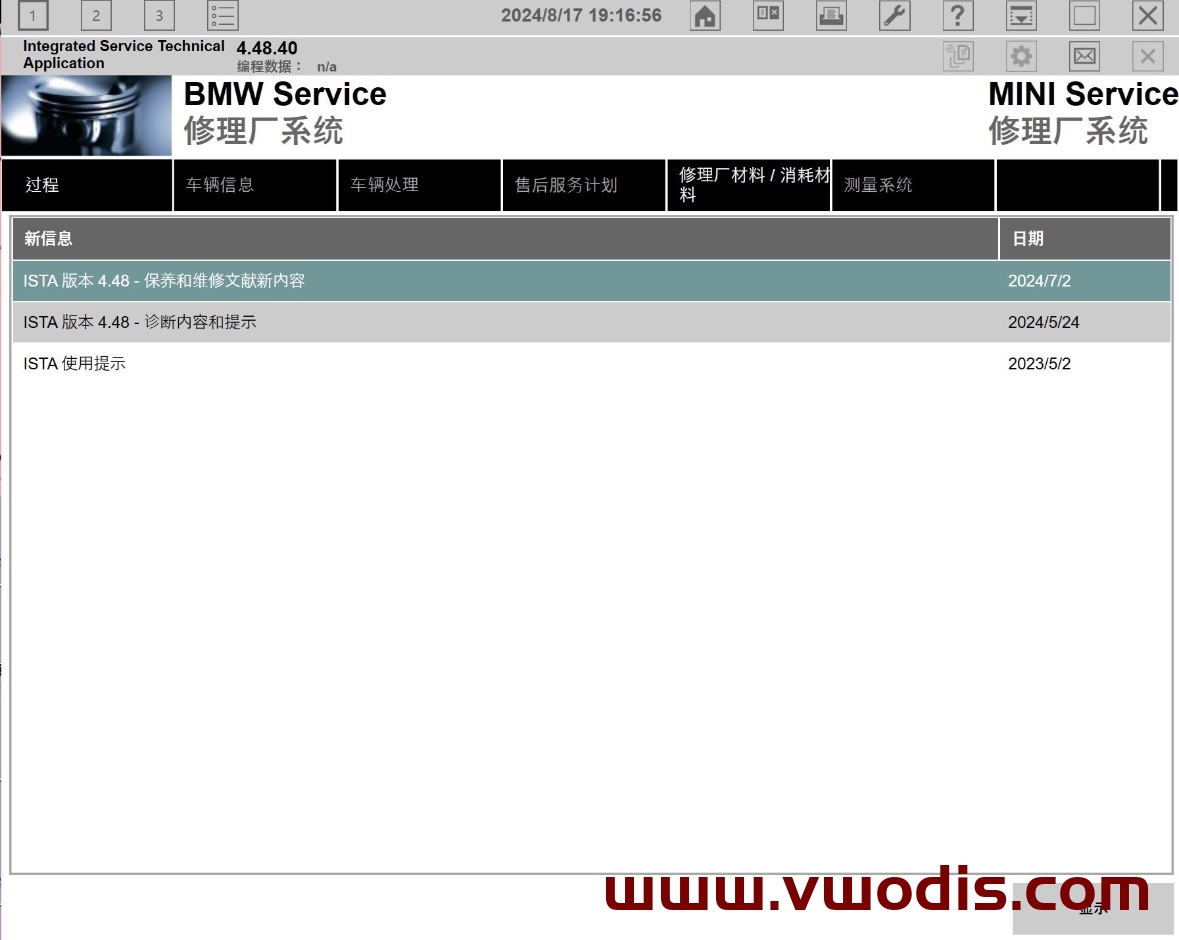Open the 过程 tab

[x=87, y=185]
